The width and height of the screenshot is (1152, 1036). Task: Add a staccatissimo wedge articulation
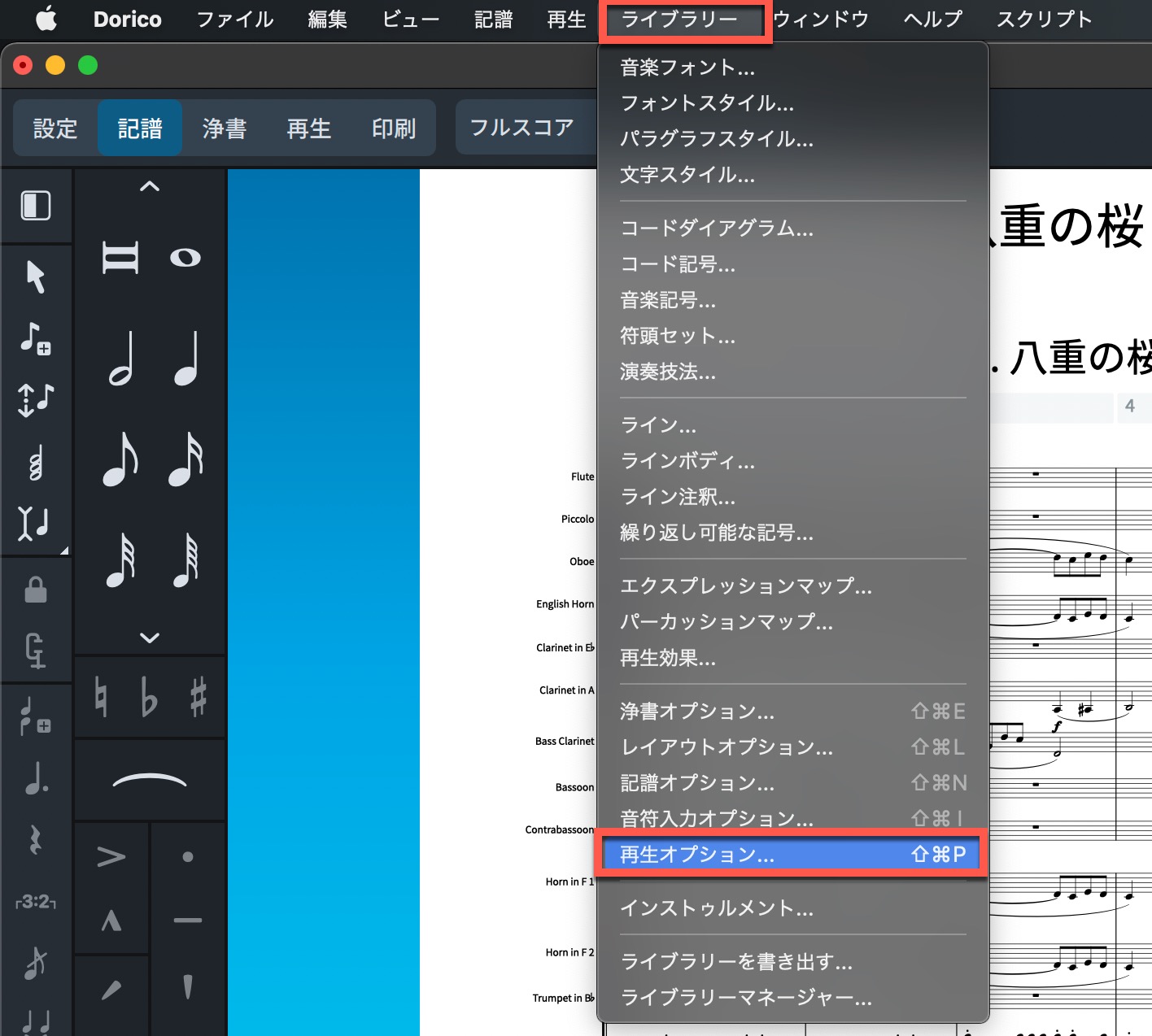click(x=188, y=986)
